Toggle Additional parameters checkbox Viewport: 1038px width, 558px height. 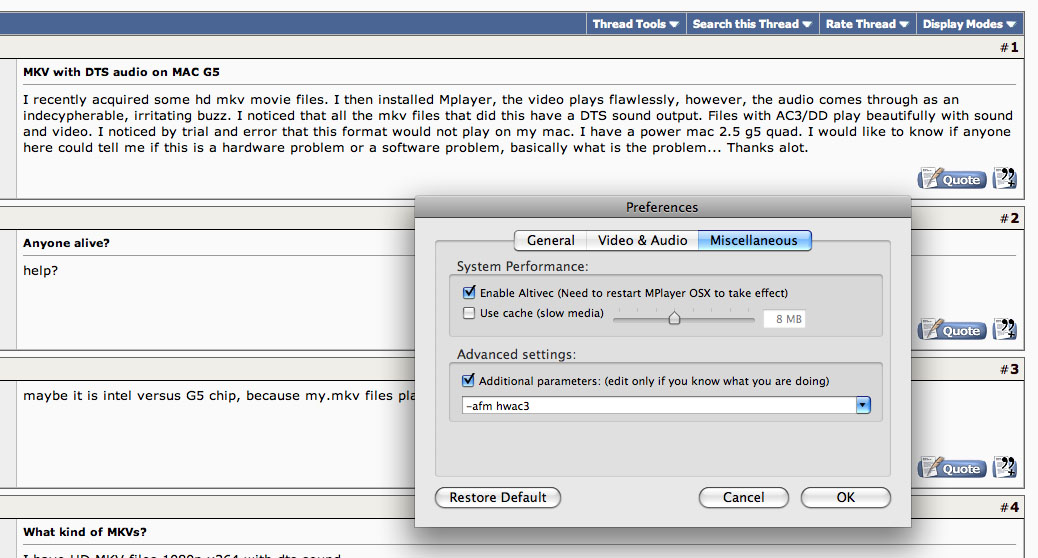pos(469,380)
